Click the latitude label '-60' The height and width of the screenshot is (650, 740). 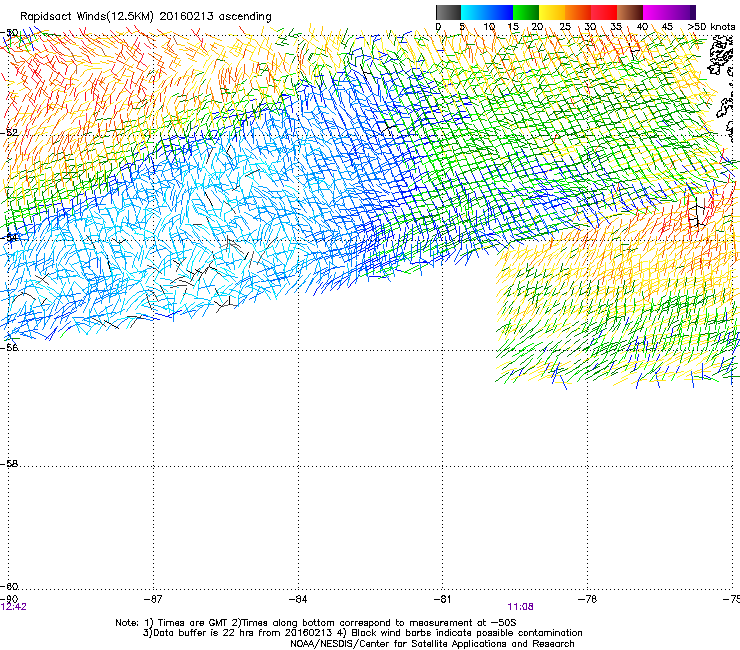tap(9, 587)
